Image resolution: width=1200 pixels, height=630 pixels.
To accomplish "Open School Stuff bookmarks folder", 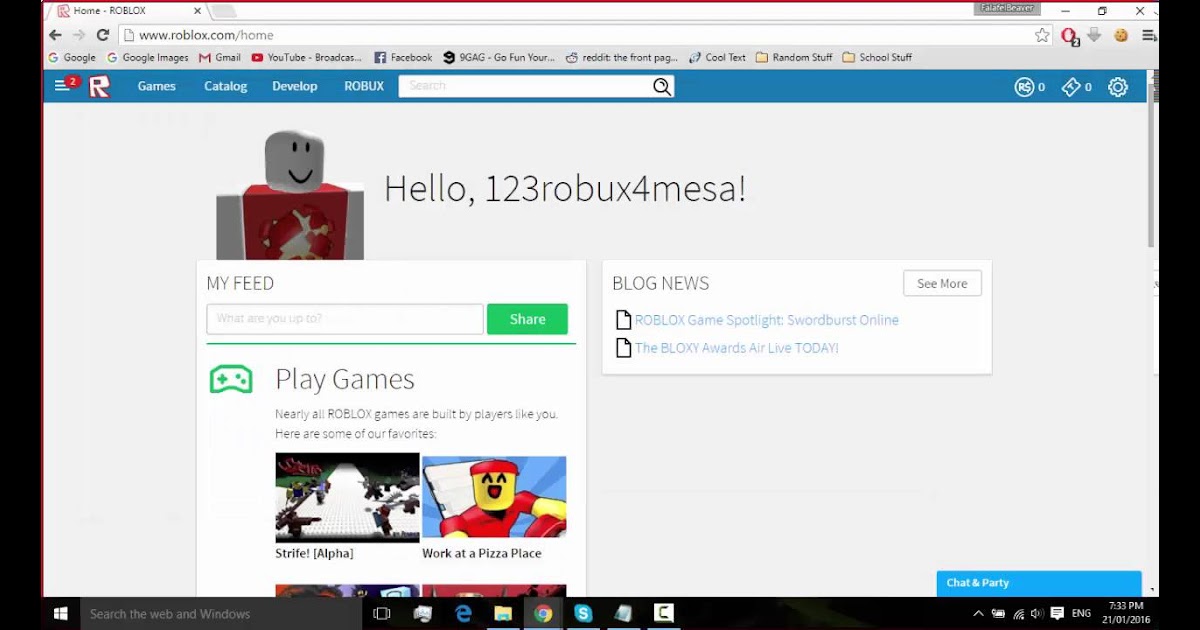I will coord(877,58).
